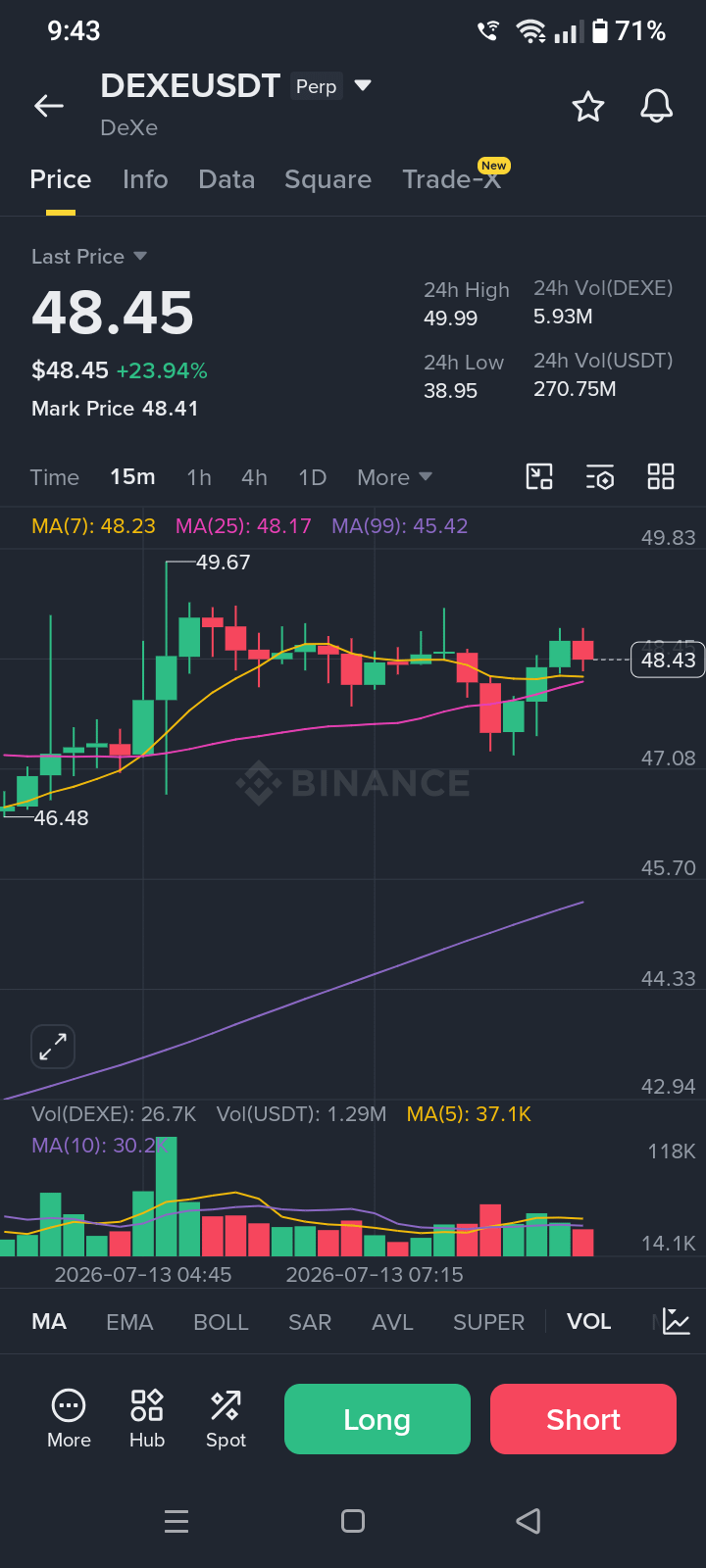Viewport: 706px width, 1568px height.
Task: Select the 4h chart interval
Action: (254, 477)
